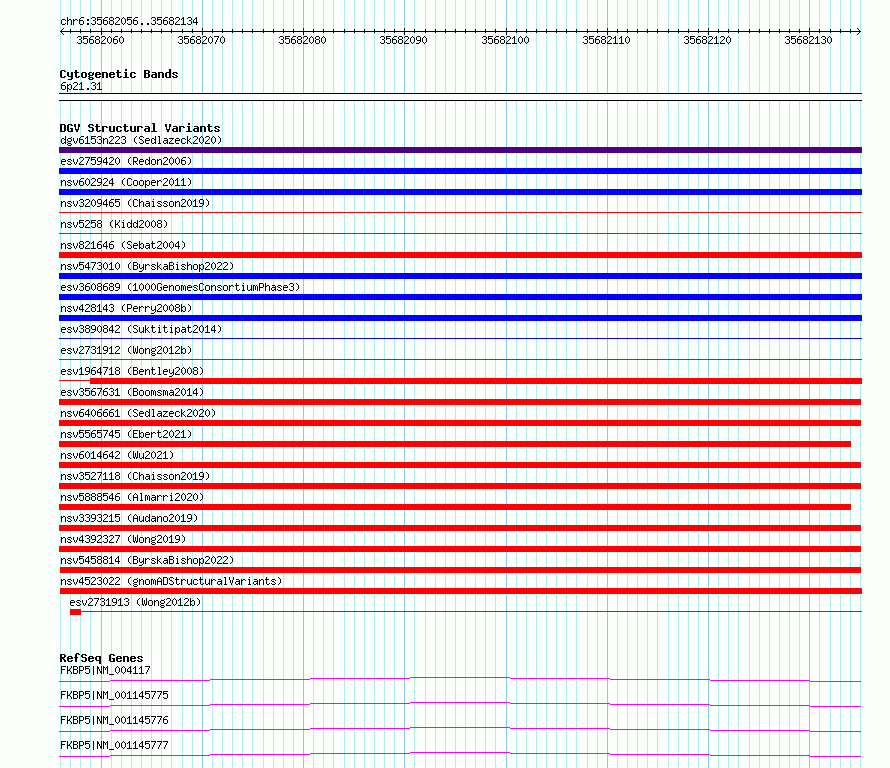Click the FKBP5|NM_001145777 transcript label
This screenshot has width=890, height=768.
point(114,745)
